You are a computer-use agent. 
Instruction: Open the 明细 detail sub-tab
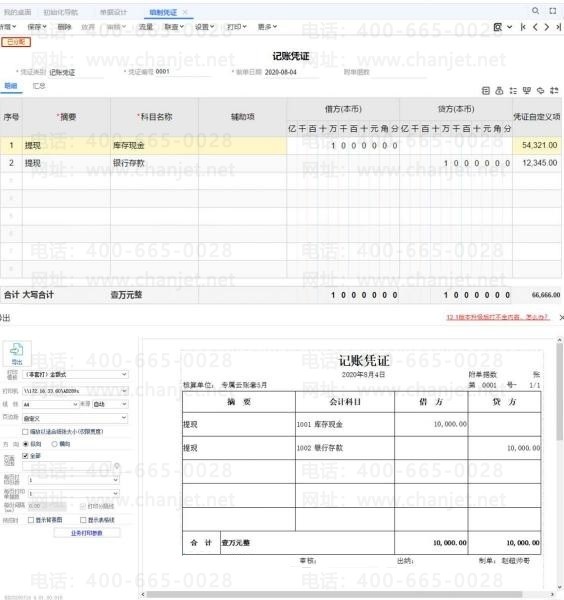click(11, 86)
